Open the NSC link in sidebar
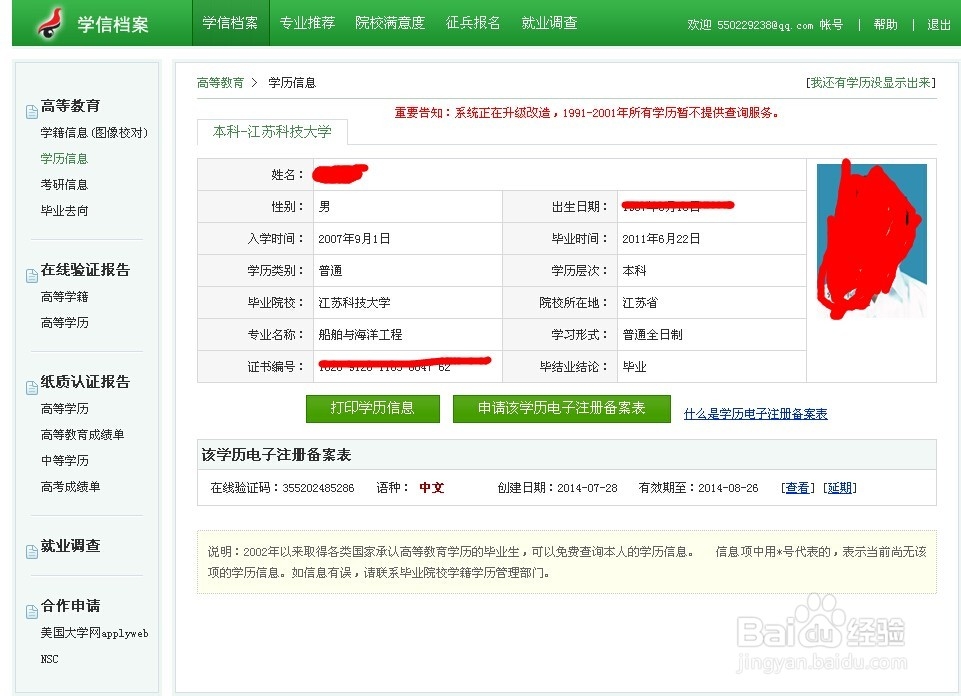The height and width of the screenshot is (696, 961). (x=49, y=659)
